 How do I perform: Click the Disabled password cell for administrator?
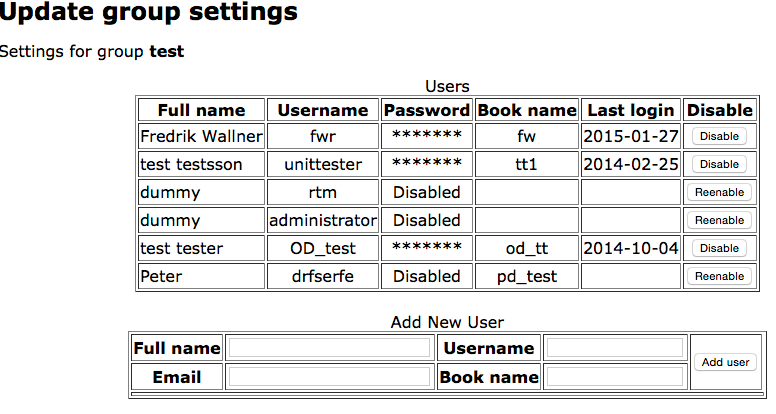(x=427, y=220)
